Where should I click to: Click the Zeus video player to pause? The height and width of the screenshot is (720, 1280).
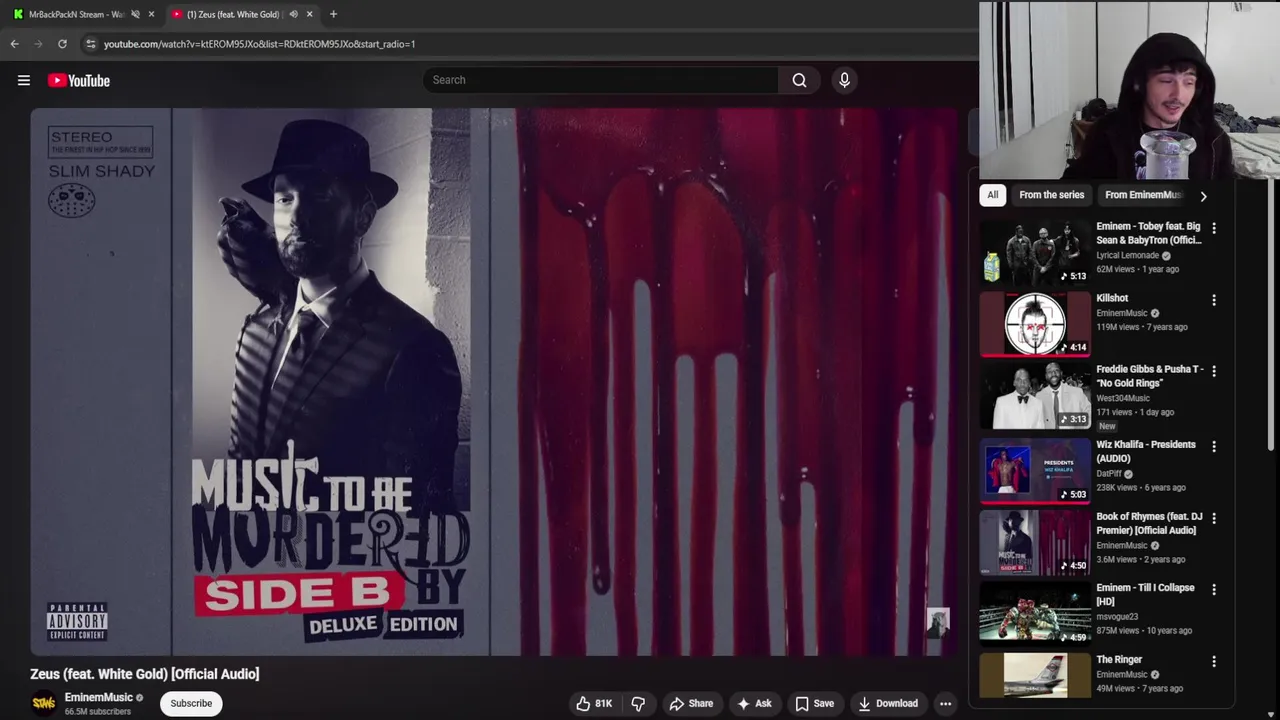[494, 382]
